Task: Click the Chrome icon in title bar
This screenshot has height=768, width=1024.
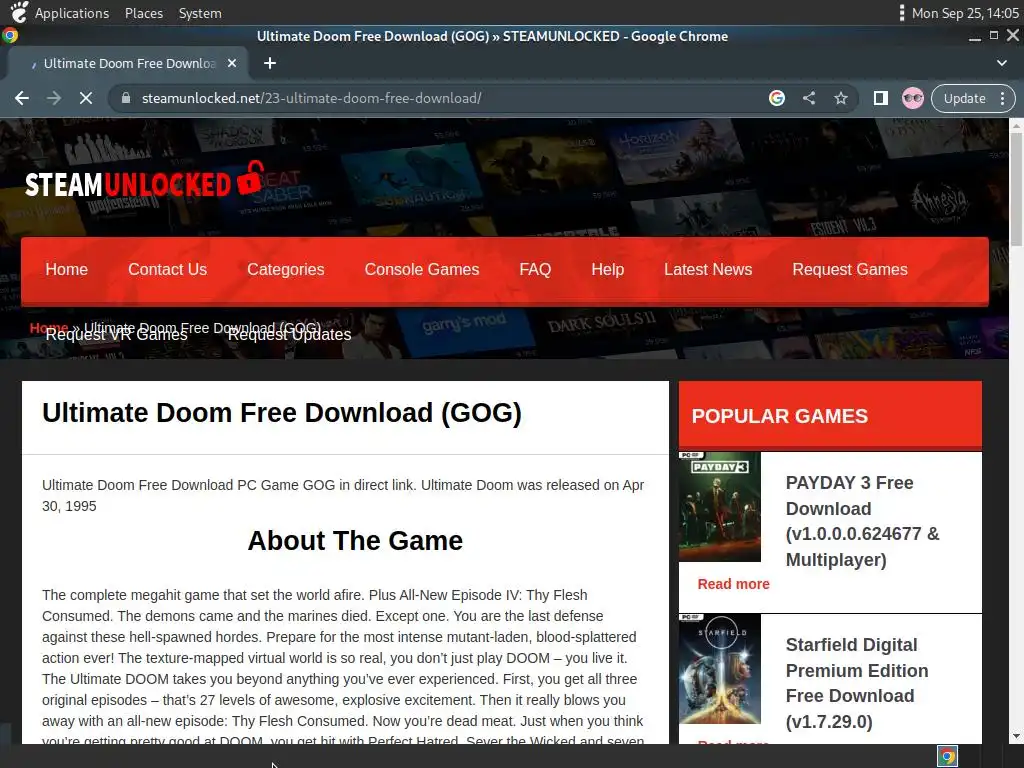Action: [x=10, y=36]
